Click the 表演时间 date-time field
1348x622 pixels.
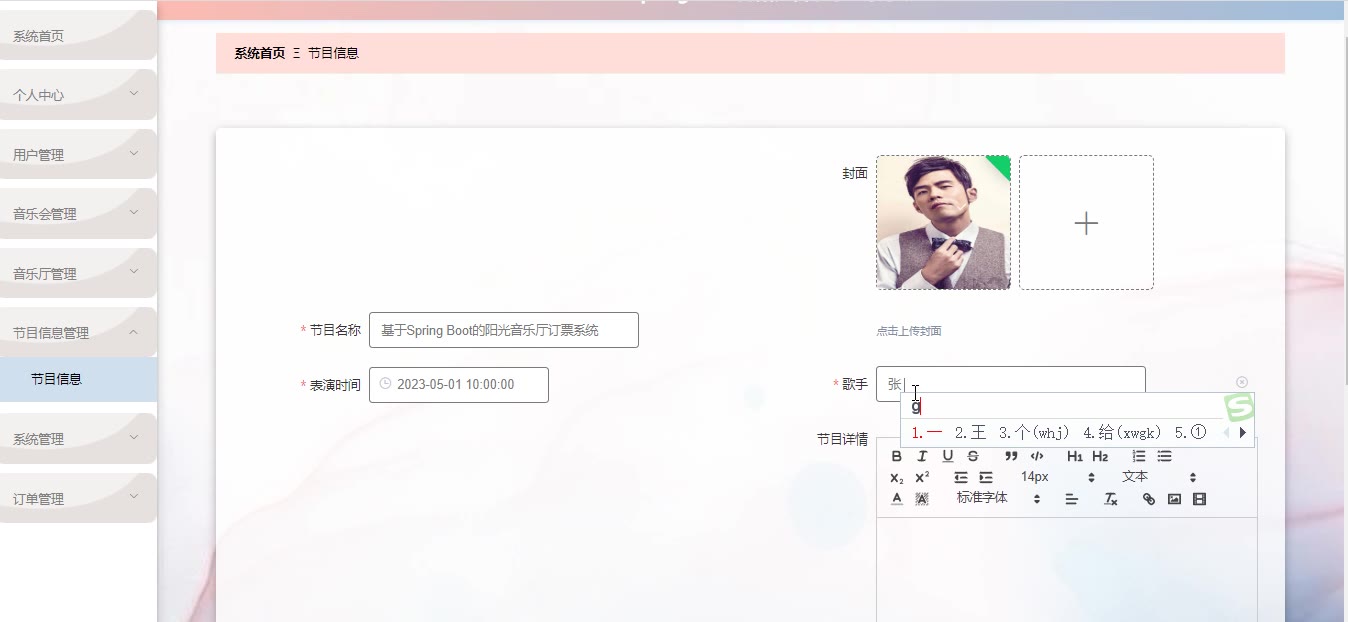click(459, 384)
